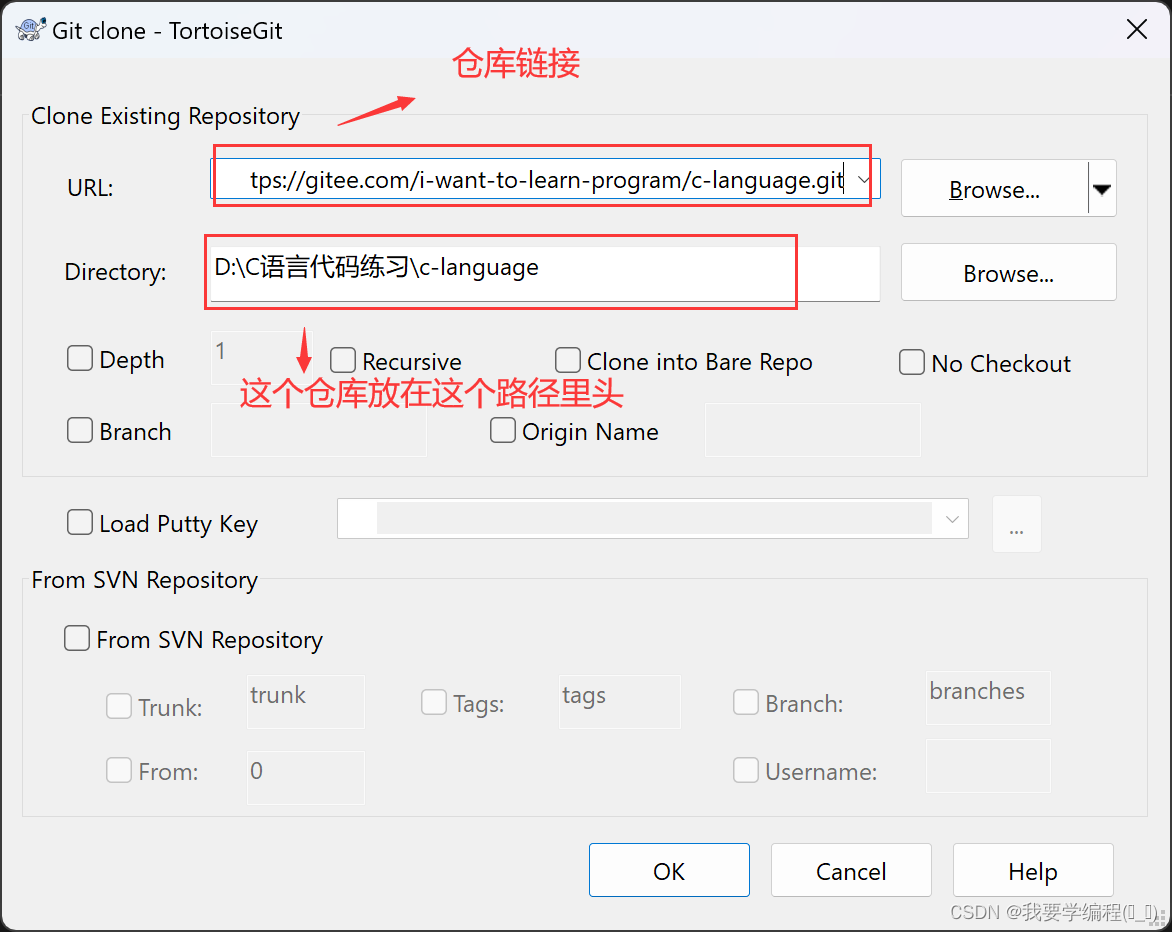
Task: Enable Load Putty Key
Action: click(80, 522)
